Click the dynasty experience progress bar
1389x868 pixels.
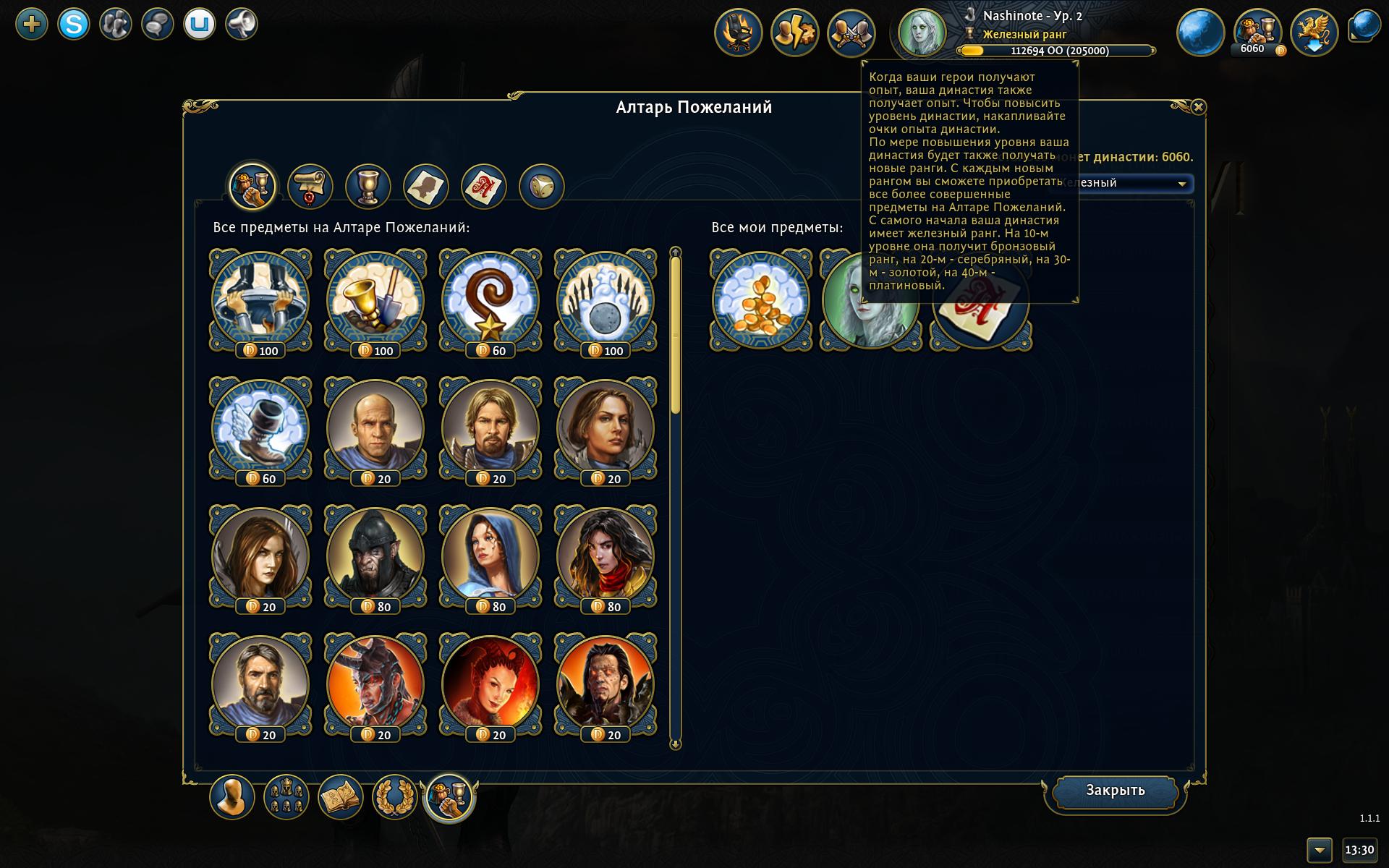(x=1056, y=51)
